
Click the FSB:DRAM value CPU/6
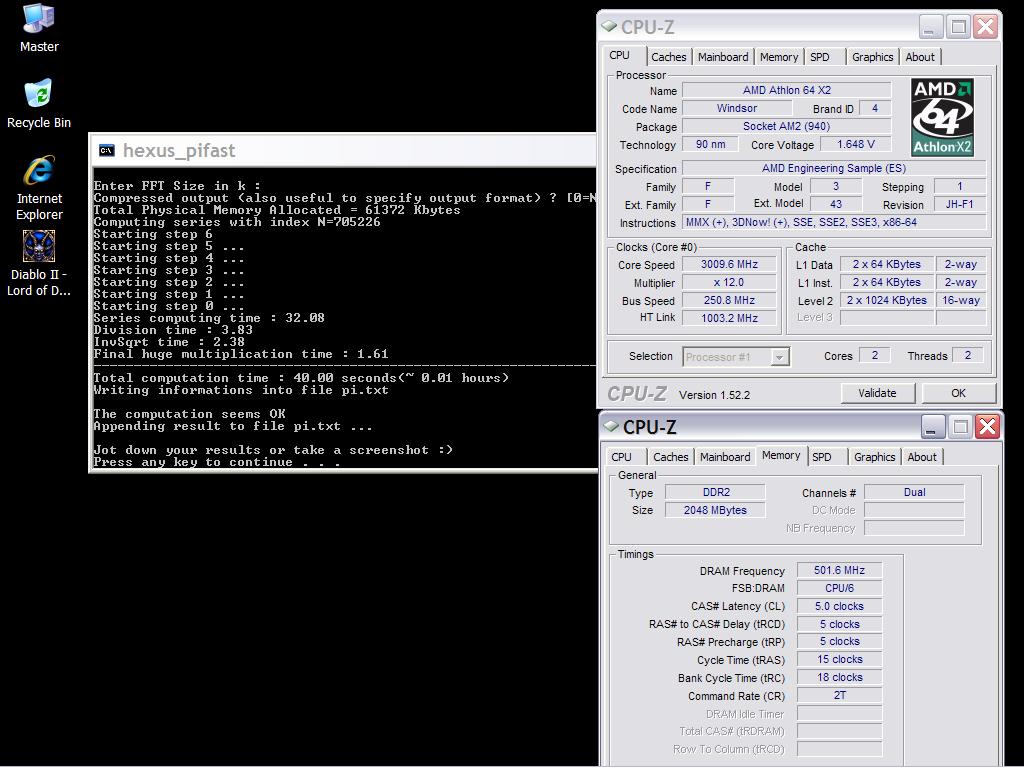(x=839, y=588)
